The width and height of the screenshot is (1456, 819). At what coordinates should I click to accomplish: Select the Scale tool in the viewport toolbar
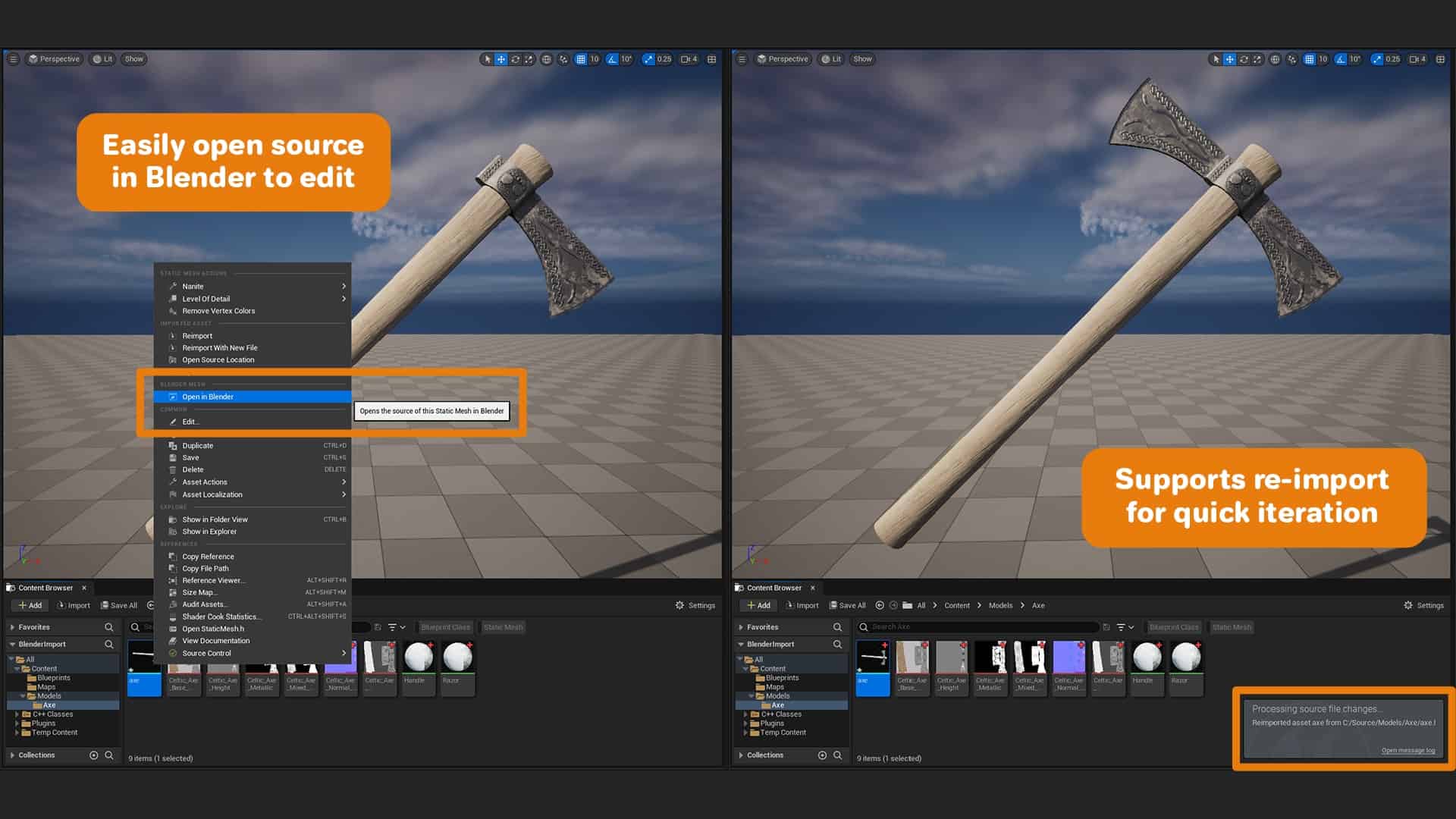(529, 58)
